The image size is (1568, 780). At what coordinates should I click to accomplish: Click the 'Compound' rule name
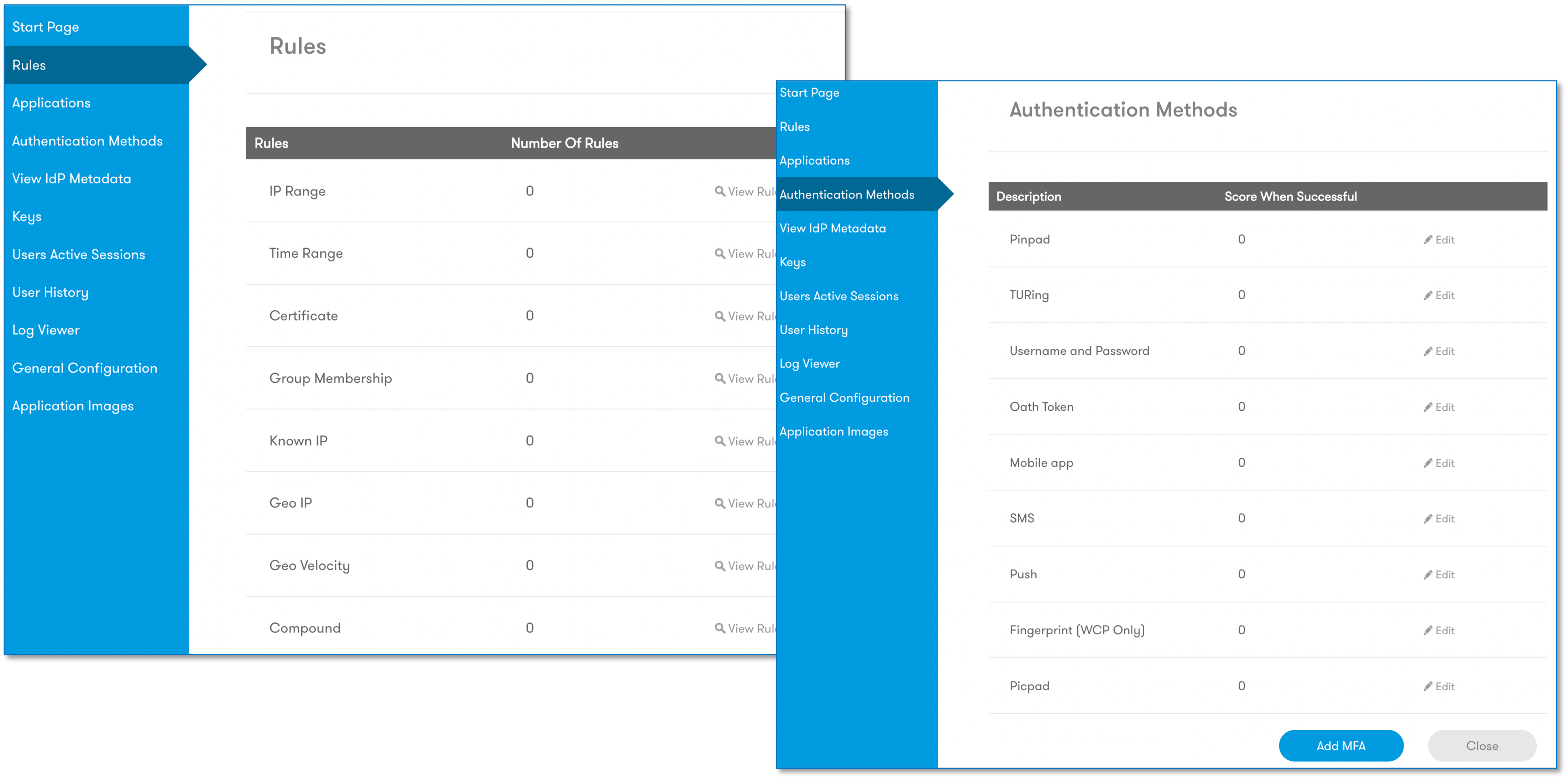tap(305, 628)
